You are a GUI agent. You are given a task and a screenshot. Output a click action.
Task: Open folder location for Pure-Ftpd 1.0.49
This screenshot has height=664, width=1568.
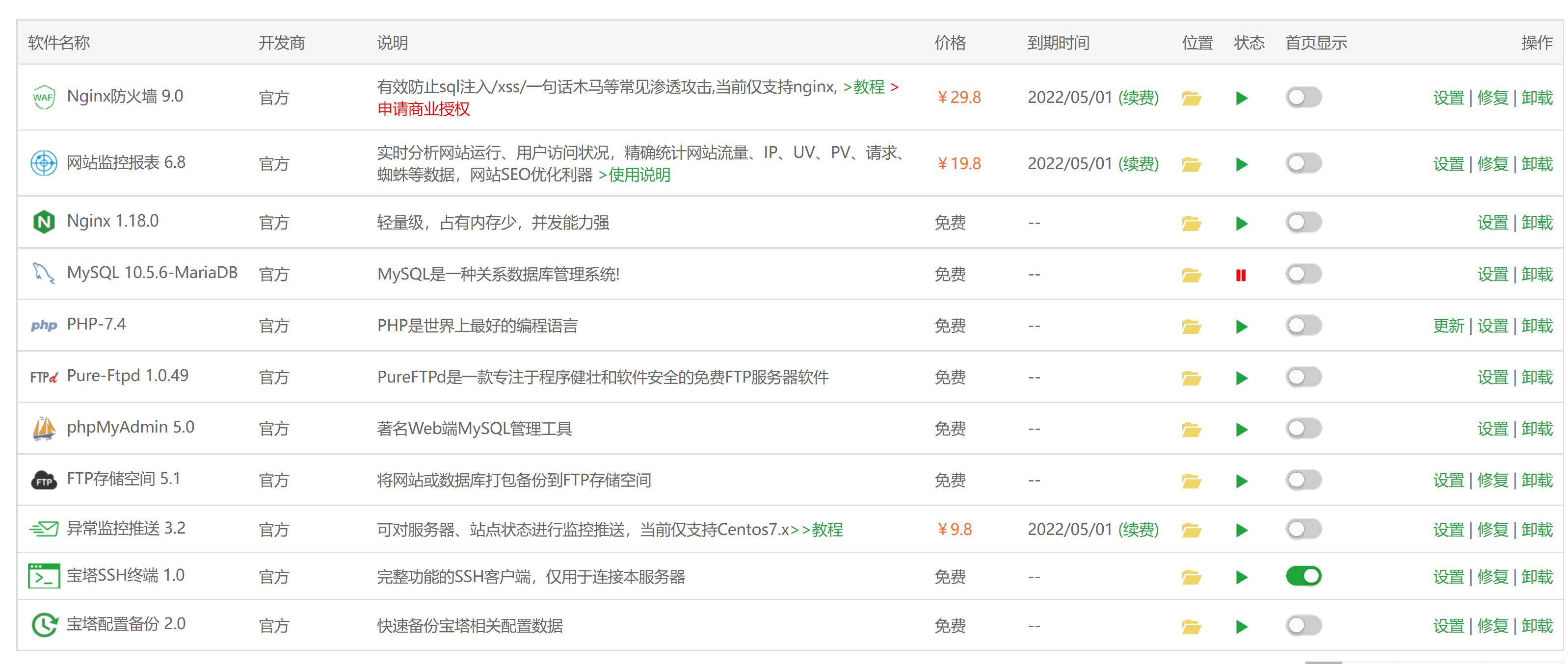click(1191, 378)
